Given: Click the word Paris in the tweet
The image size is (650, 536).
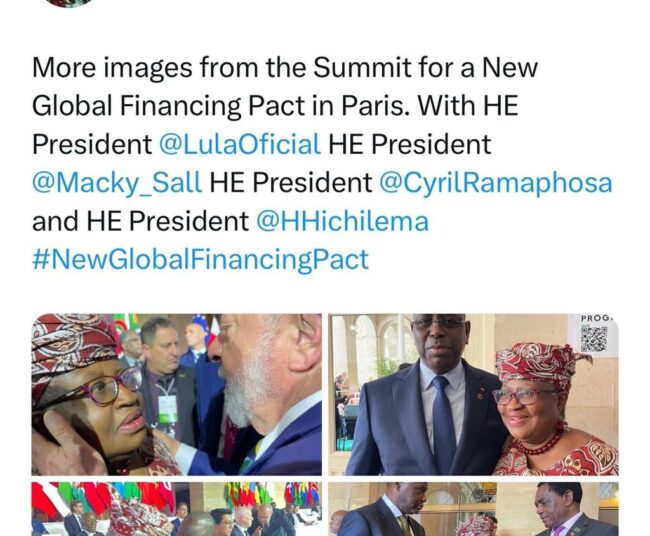Looking at the screenshot, I should 373,106.
